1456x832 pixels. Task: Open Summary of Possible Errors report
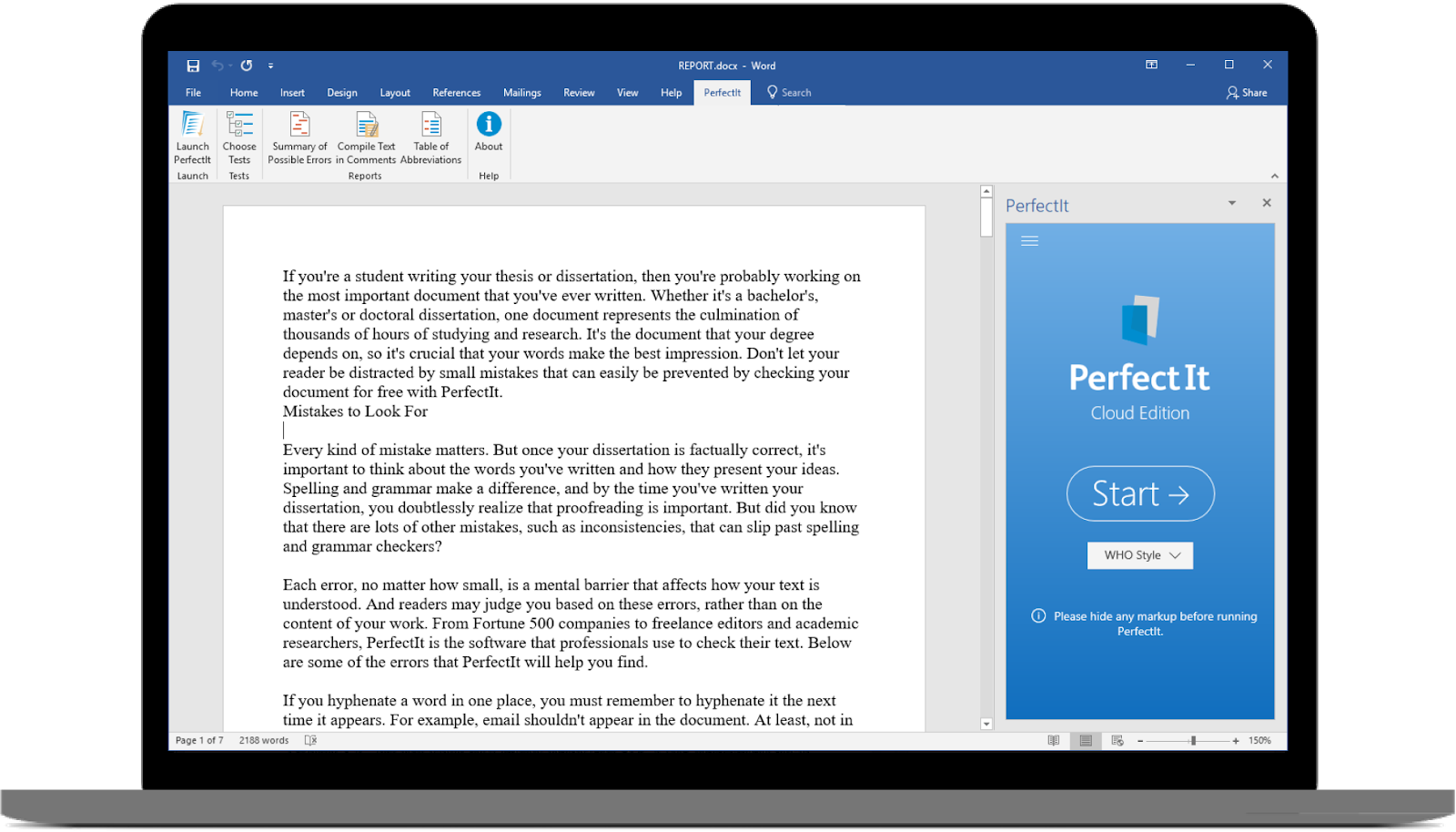pos(299,137)
